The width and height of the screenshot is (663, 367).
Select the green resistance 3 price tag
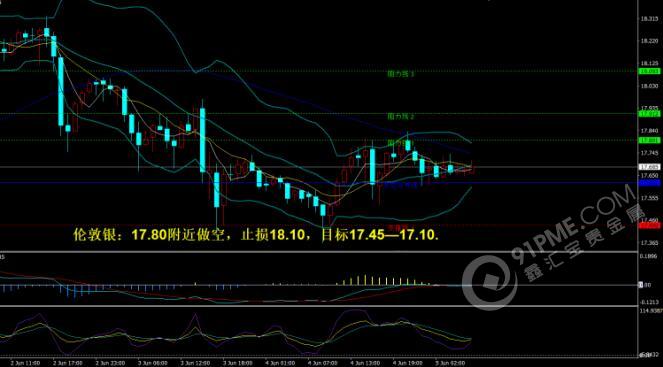(x=649, y=140)
